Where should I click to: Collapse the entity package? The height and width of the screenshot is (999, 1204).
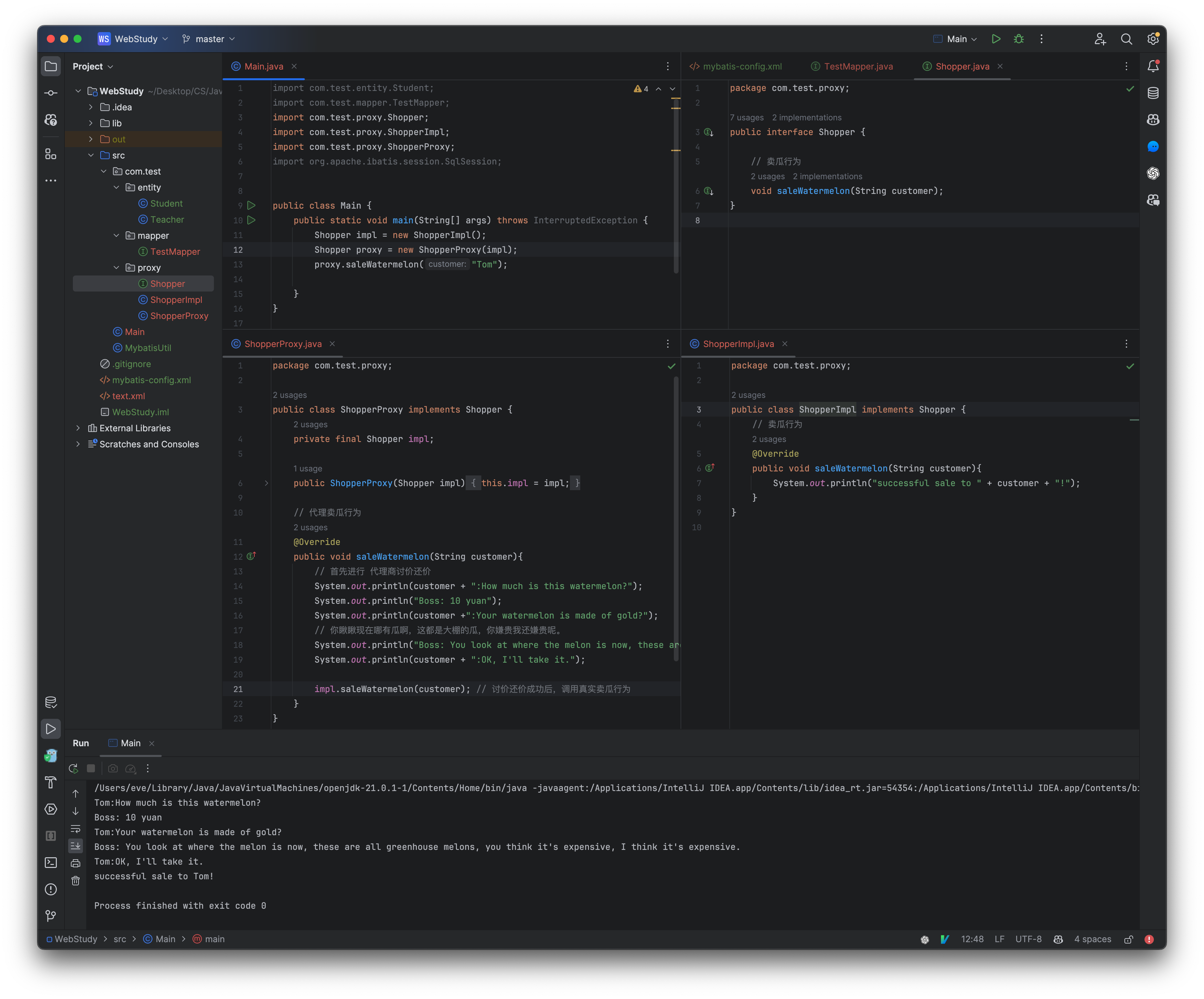(116, 188)
